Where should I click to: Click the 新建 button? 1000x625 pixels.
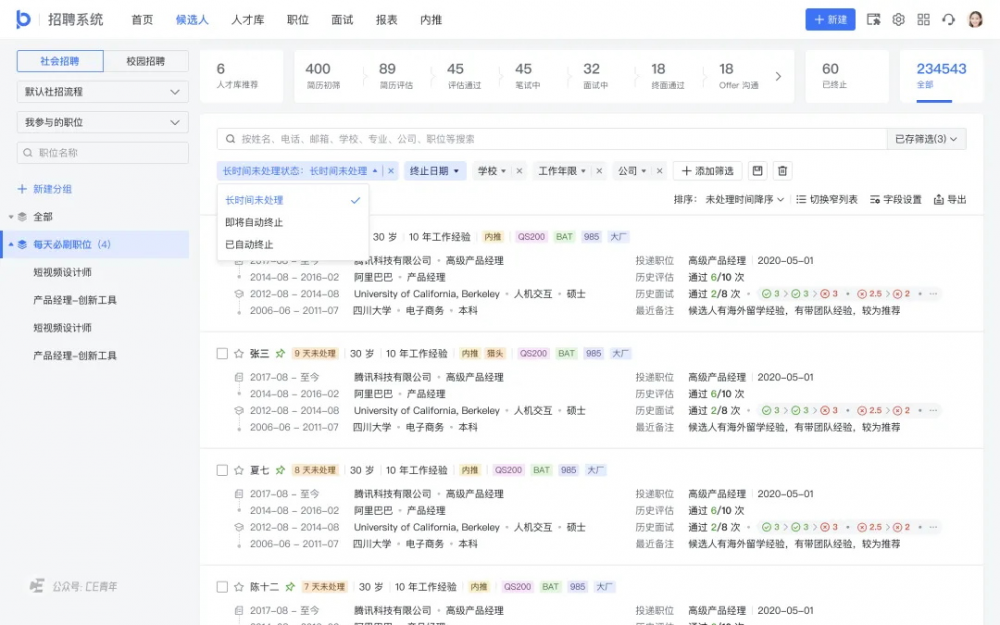[830, 20]
